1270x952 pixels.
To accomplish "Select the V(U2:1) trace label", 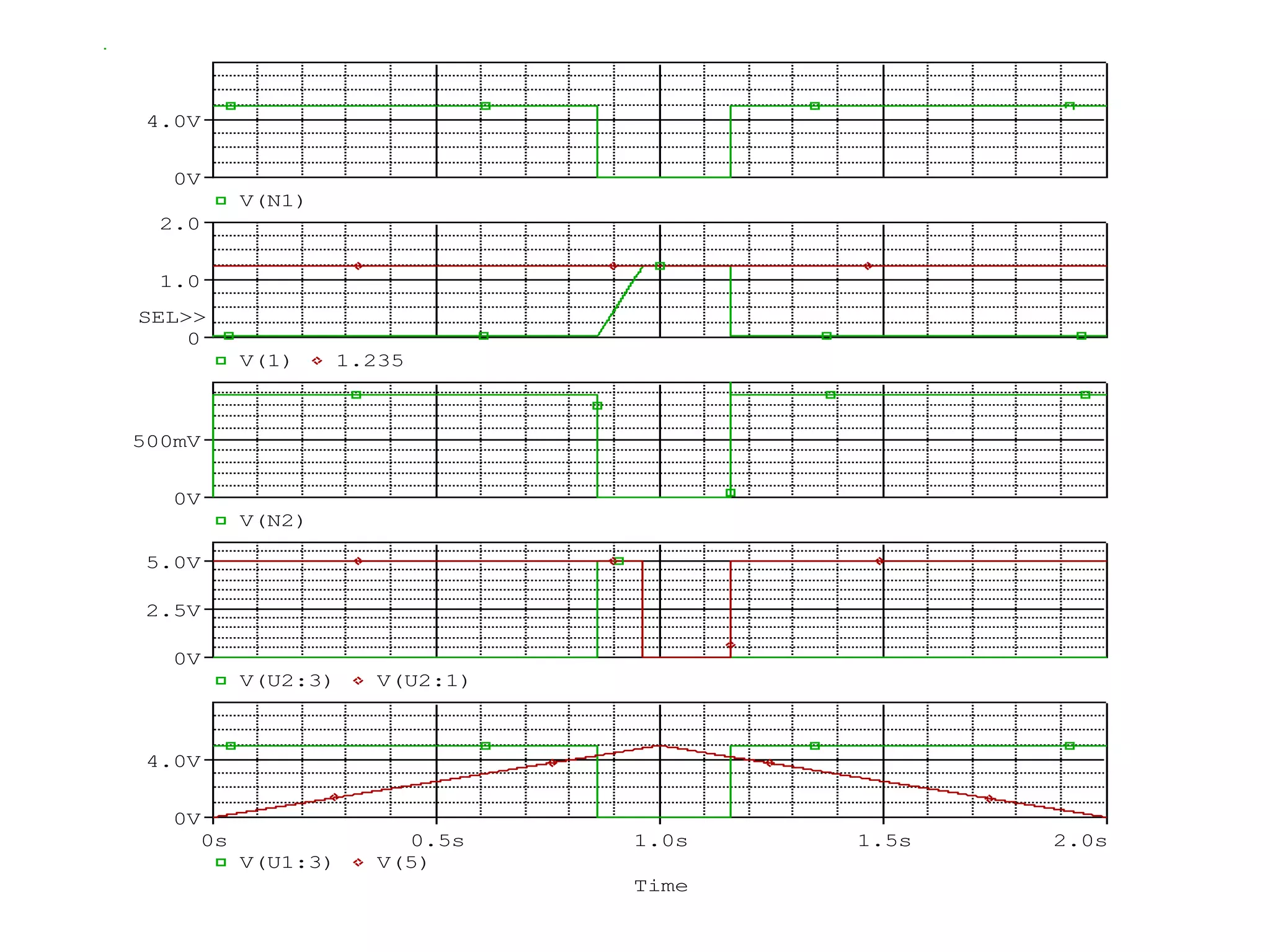I will [422, 681].
